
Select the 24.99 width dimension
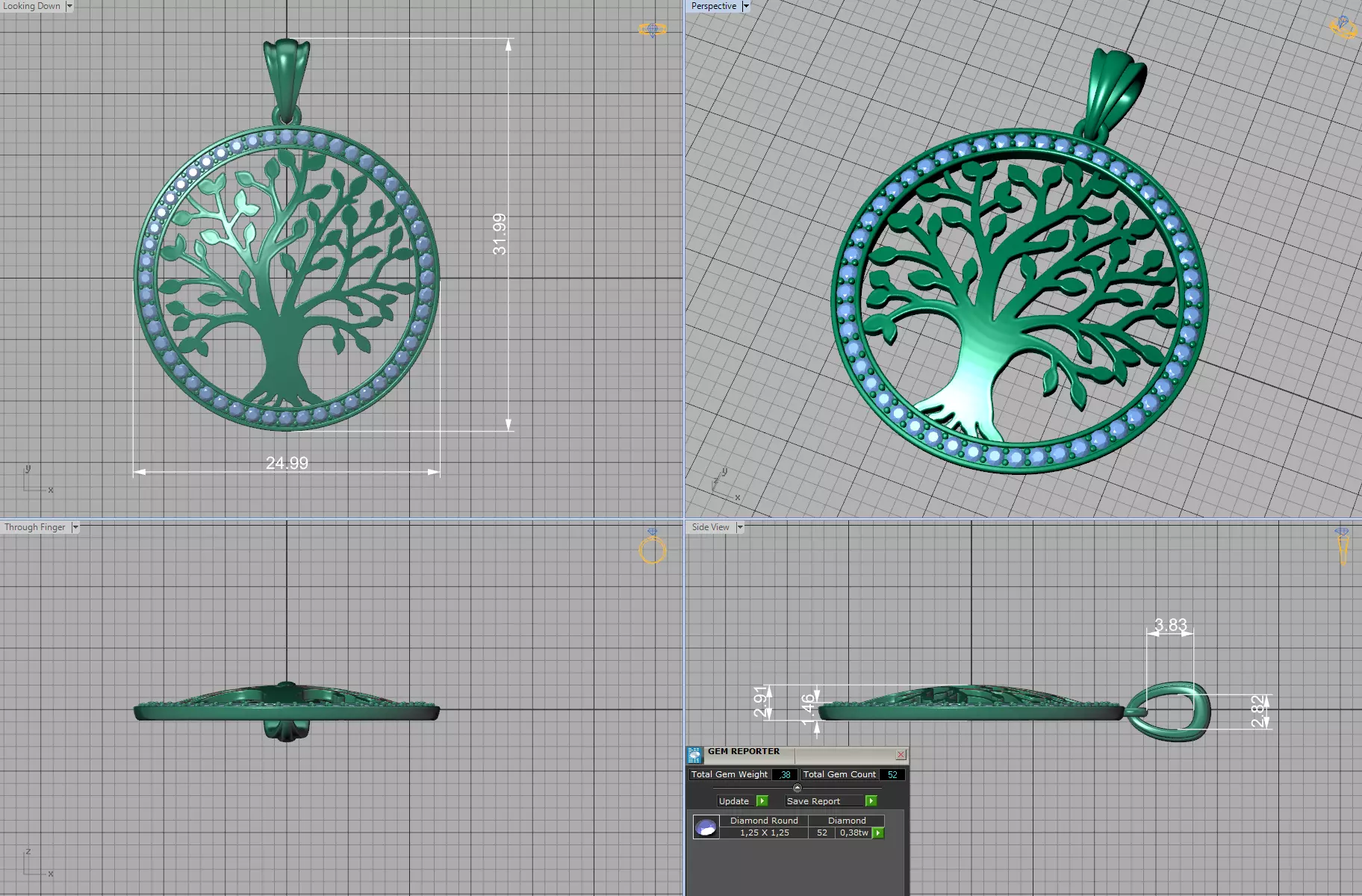click(x=287, y=463)
